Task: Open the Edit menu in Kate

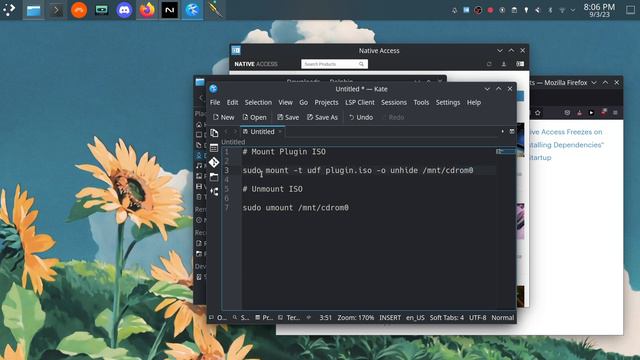Action: [232, 102]
